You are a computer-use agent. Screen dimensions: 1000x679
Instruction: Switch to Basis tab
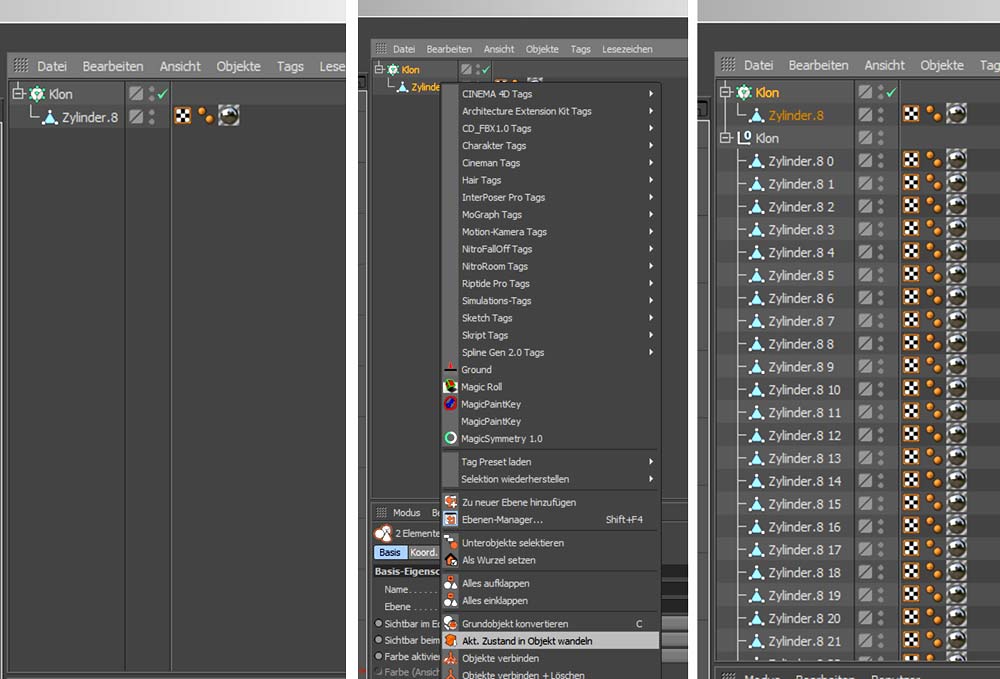click(x=390, y=552)
